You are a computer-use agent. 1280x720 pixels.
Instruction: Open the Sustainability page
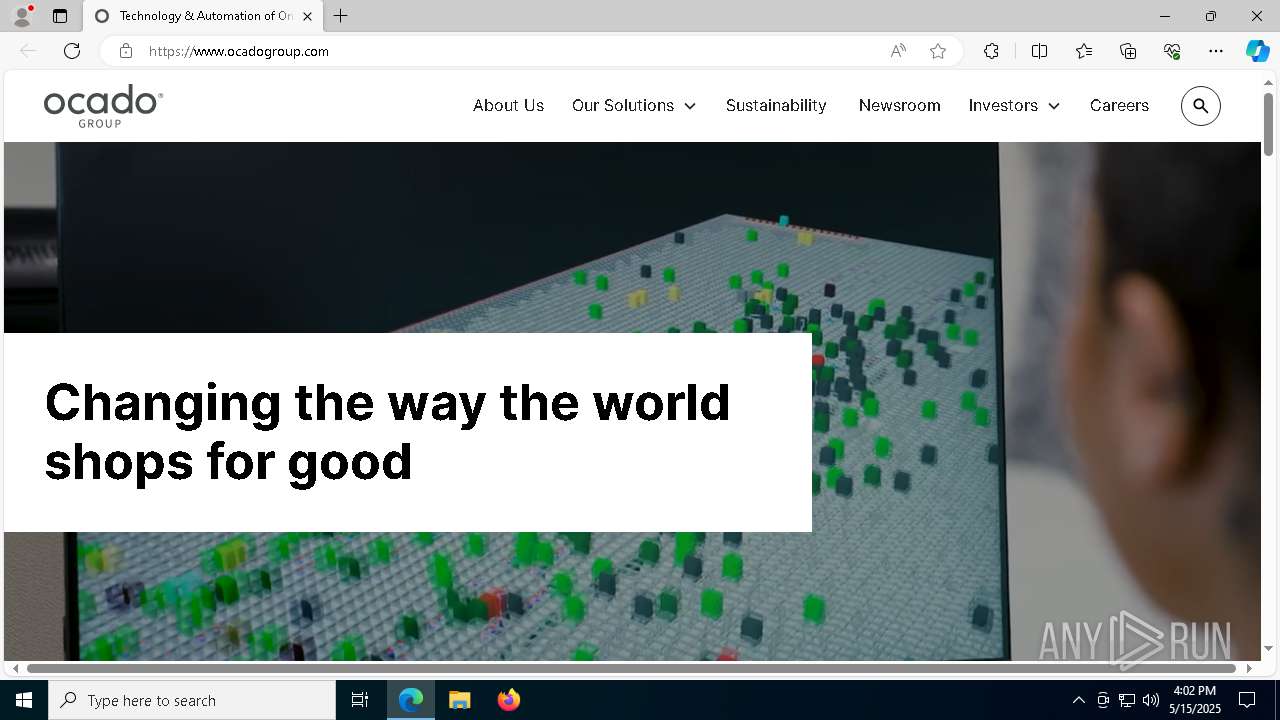click(x=776, y=105)
